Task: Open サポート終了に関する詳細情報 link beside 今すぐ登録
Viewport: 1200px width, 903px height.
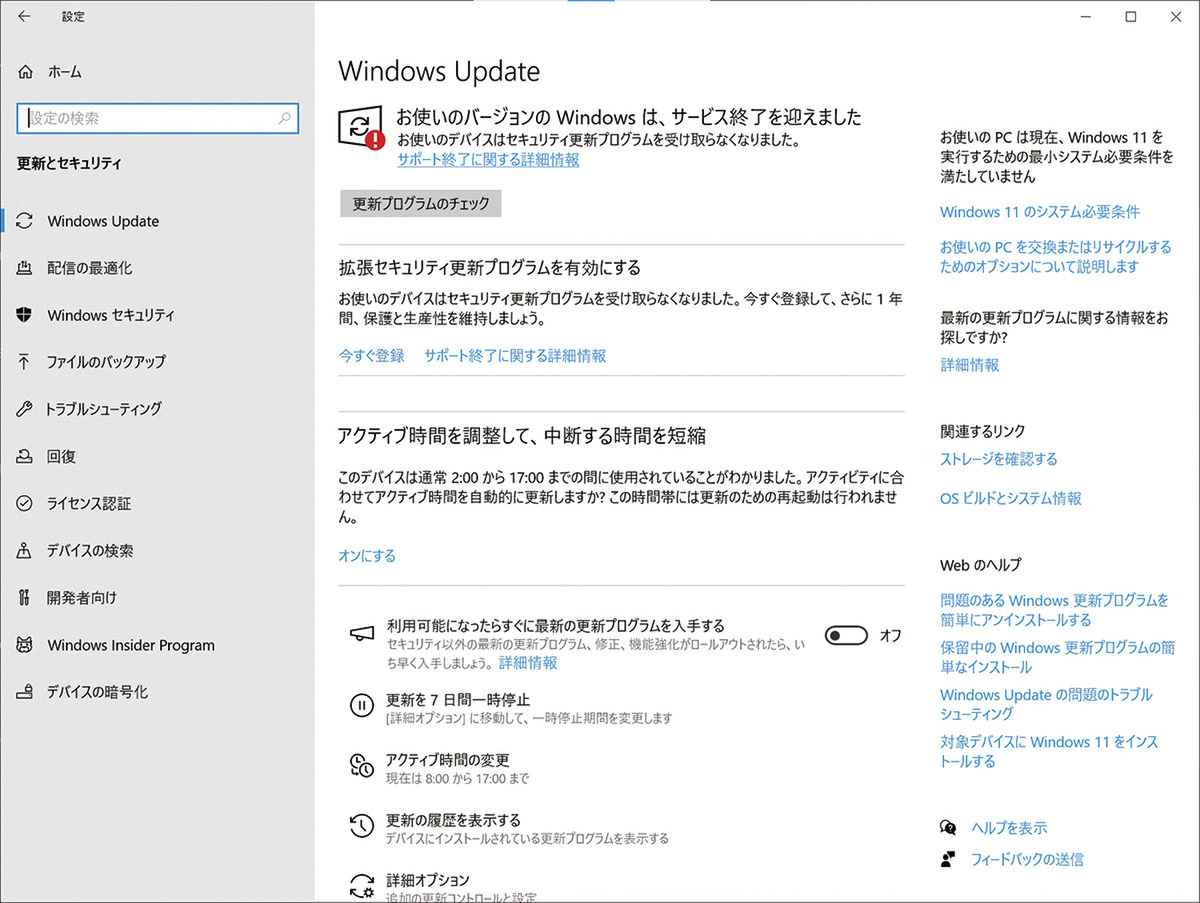Action: (x=515, y=355)
